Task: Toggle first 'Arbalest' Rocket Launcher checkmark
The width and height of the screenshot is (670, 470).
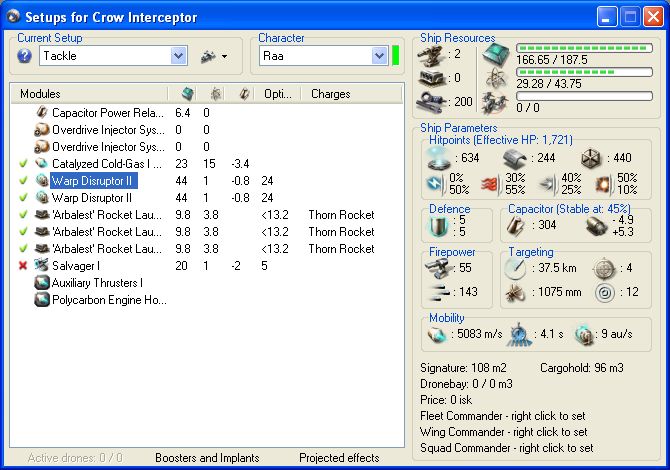Action: click(23, 214)
